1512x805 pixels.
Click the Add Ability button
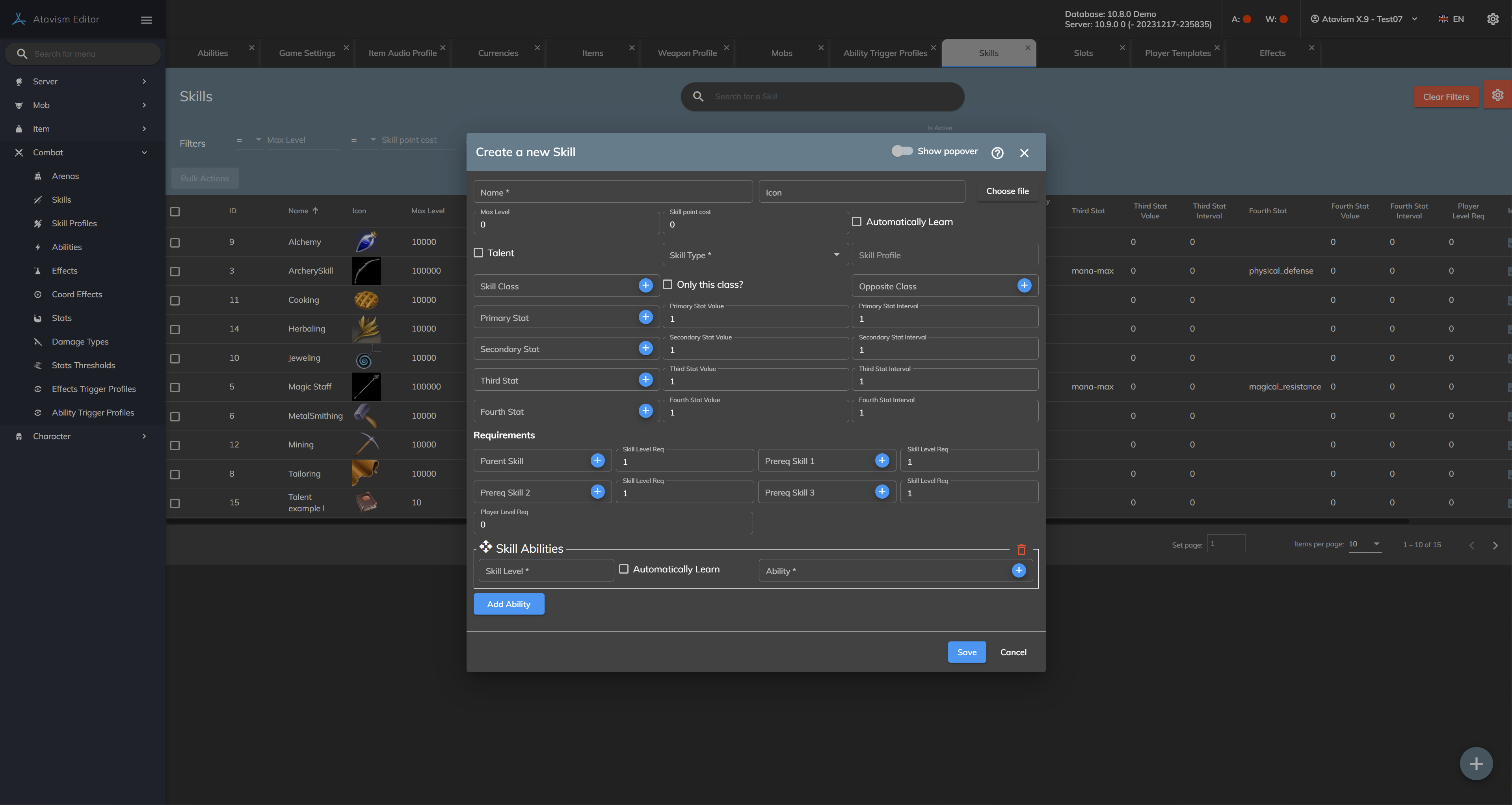pyautogui.click(x=508, y=604)
